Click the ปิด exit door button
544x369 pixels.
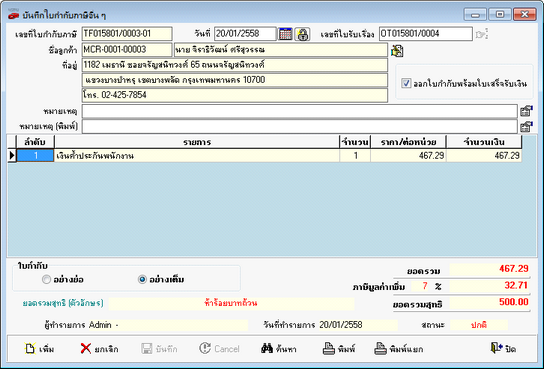(503, 348)
